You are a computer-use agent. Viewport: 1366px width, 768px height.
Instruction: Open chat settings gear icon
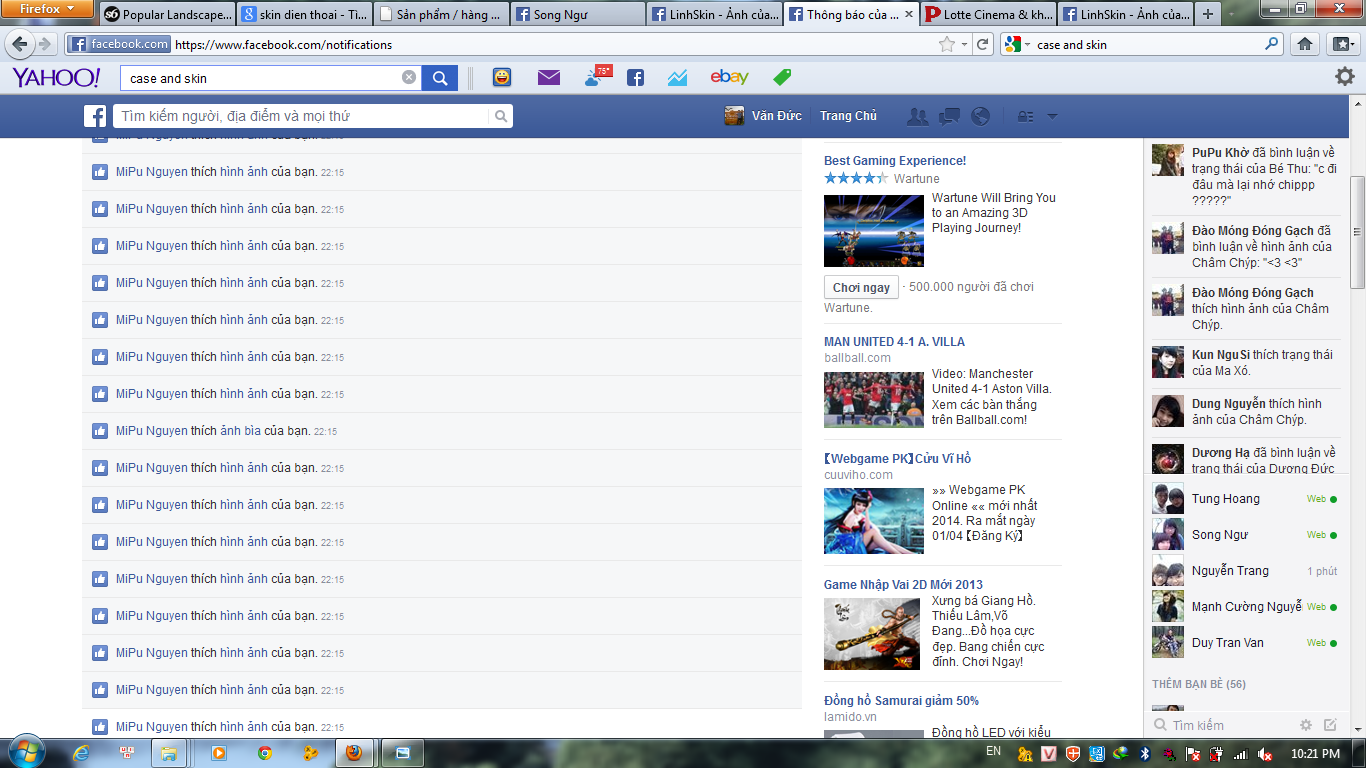coord(1306,725)
